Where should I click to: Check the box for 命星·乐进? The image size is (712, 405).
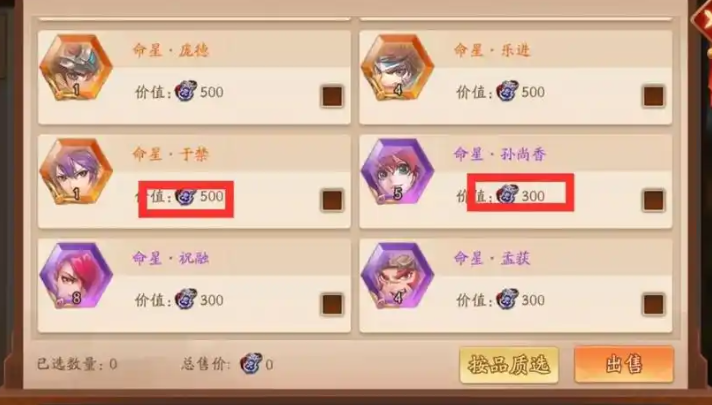pos(653,96)
